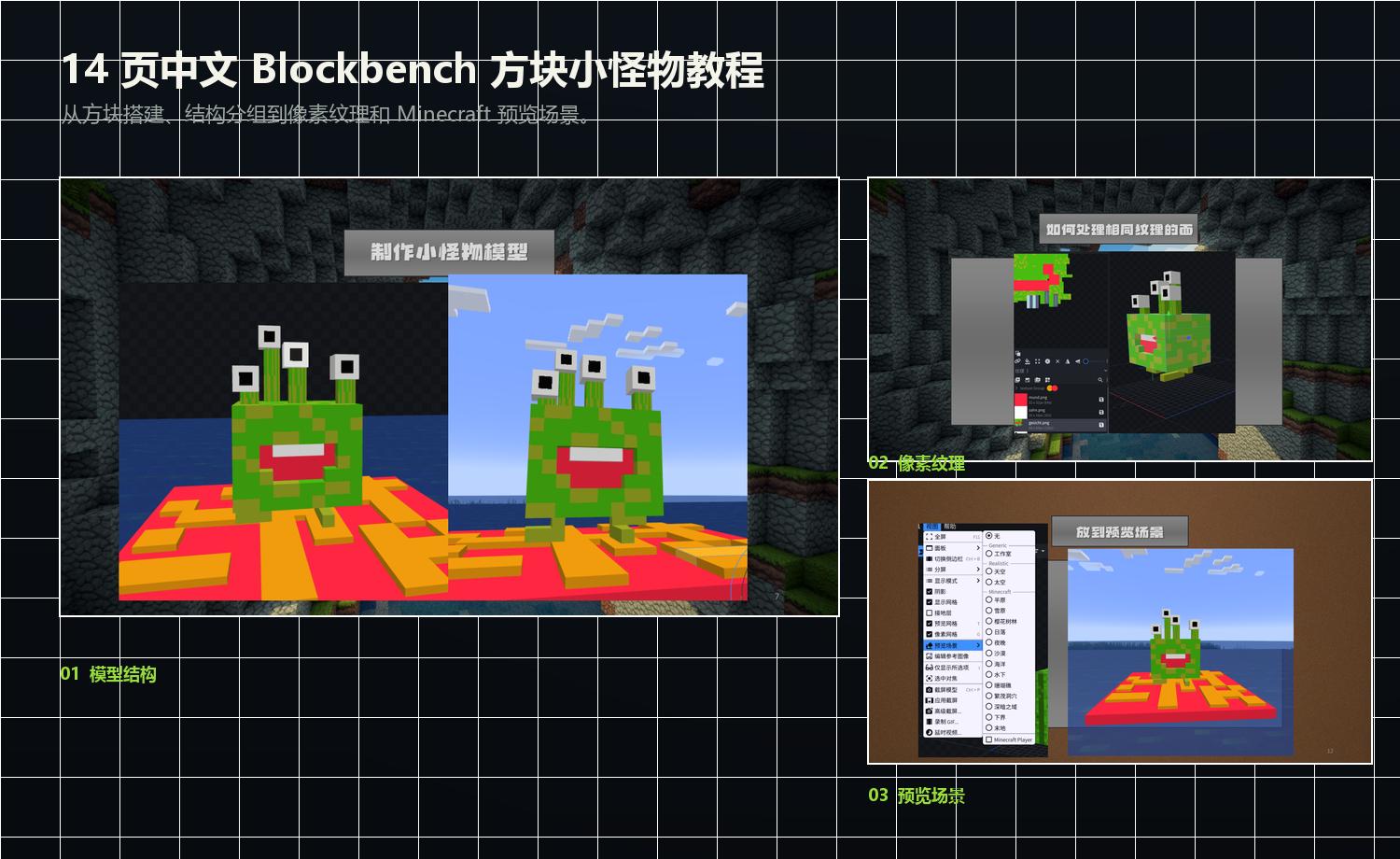Select the 沙漠 scene radio option
The image size is (1400, 859).
pos(988,654)
